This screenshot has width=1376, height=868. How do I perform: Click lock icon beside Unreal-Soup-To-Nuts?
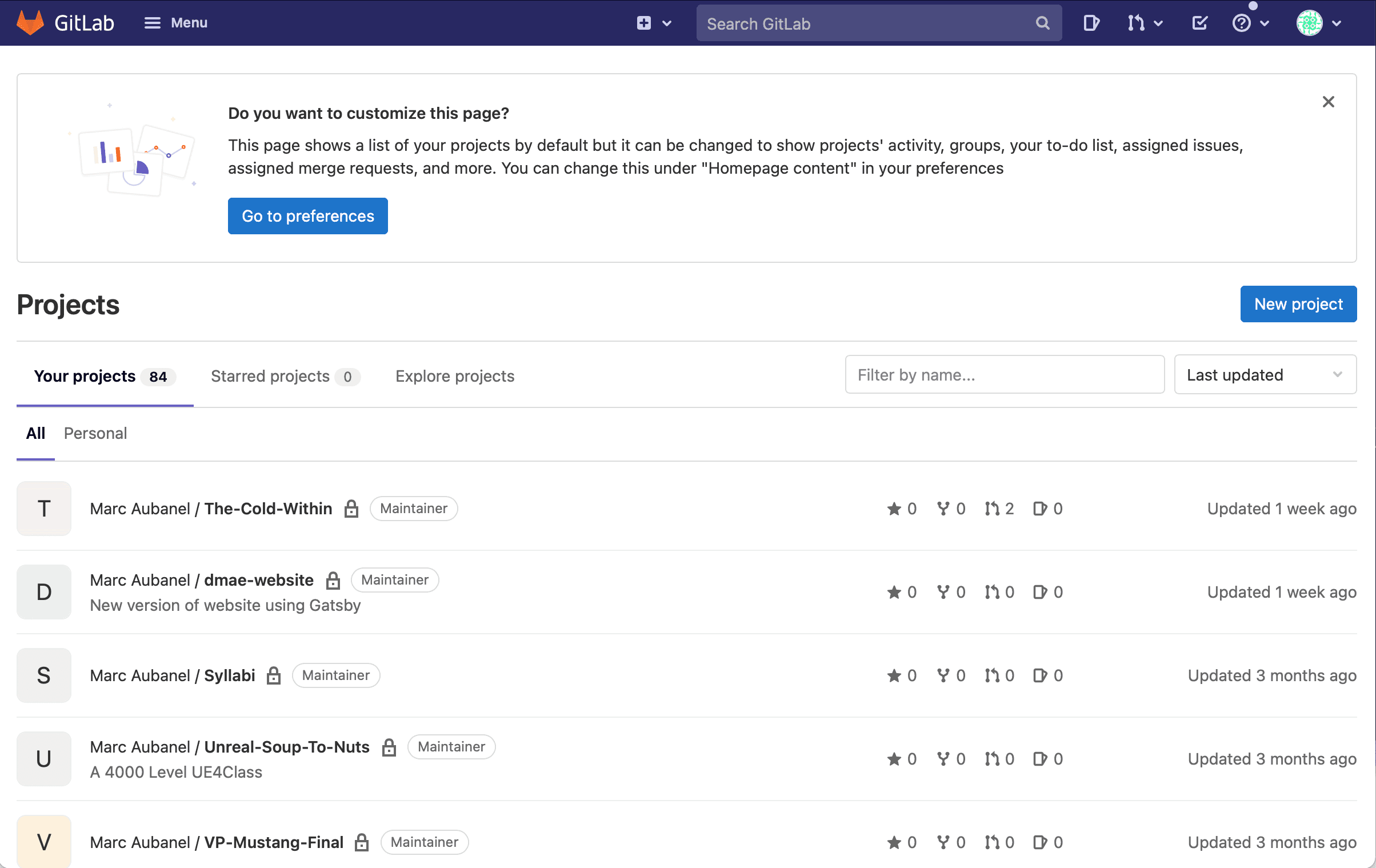click(389, 747)
